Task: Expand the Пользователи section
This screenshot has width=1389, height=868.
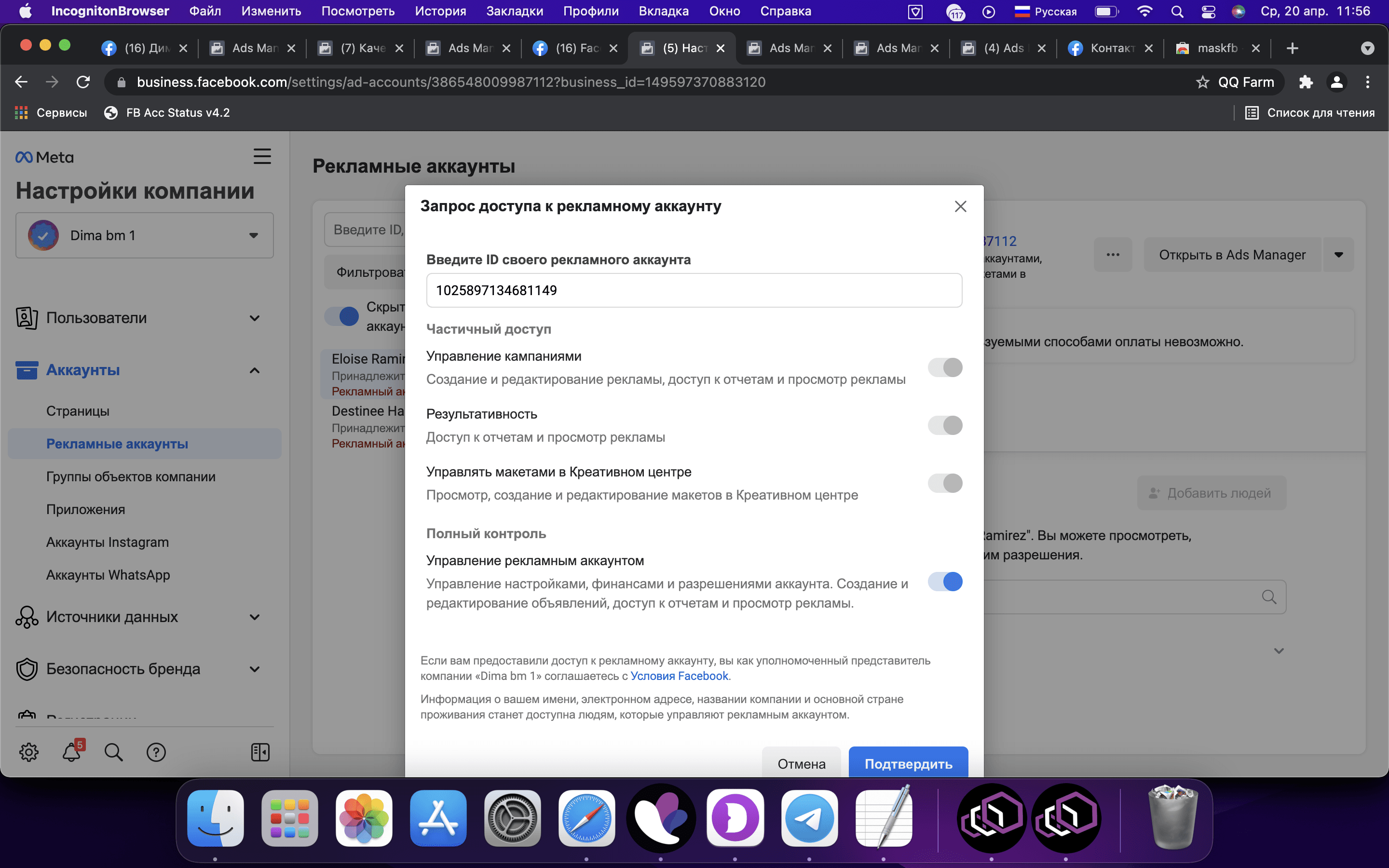Action: click(255, 318)
